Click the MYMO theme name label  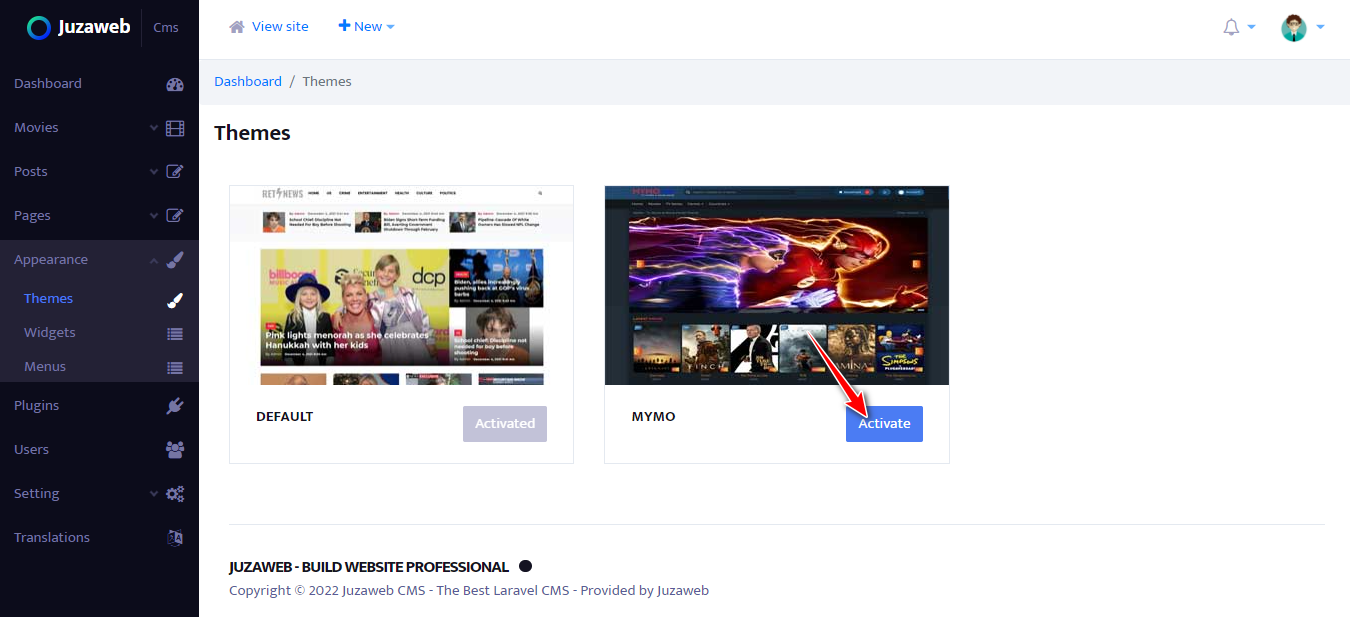[x=654, y=417]
